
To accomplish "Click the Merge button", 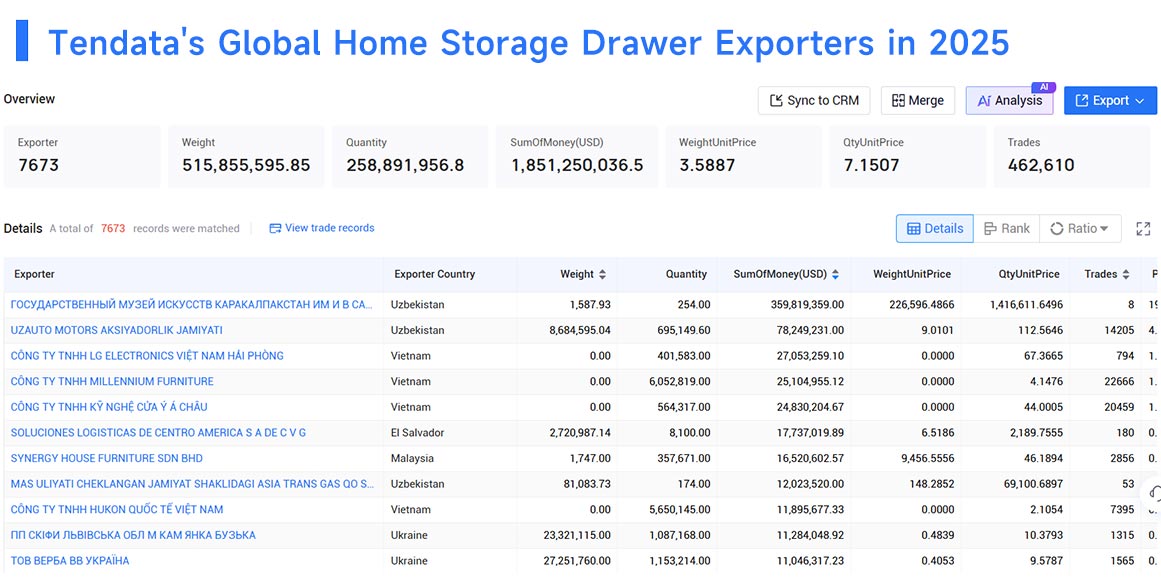I will tap(917, 101).
